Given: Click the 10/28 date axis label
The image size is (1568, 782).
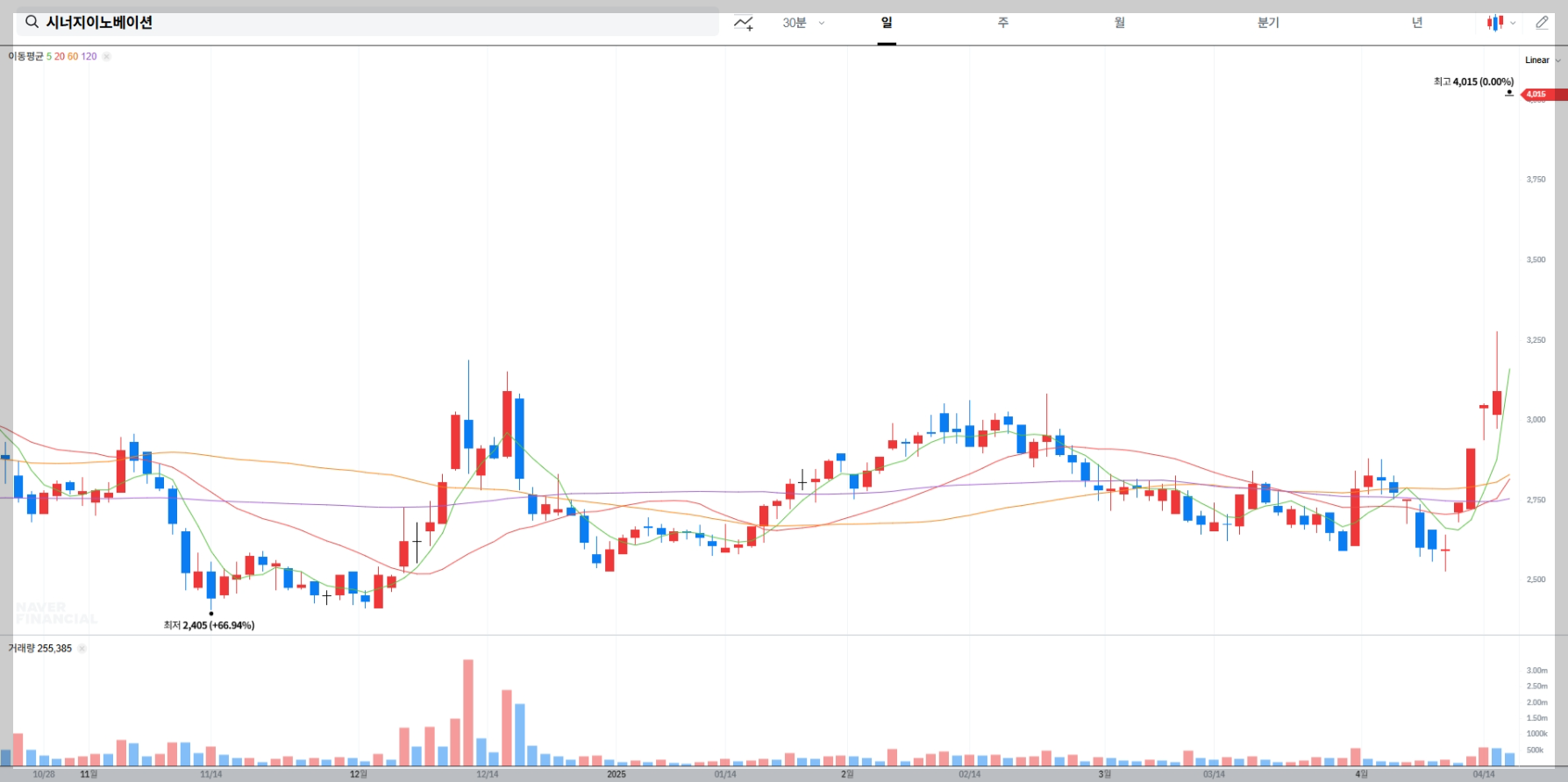Looking at the screenshot, I should click(x=44, y=774).
